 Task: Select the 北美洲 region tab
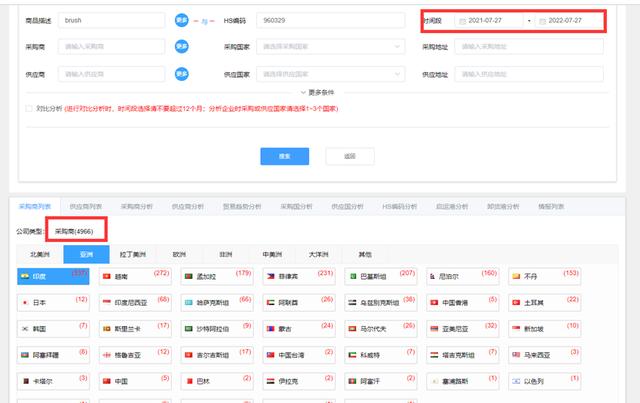pos(40,254)
